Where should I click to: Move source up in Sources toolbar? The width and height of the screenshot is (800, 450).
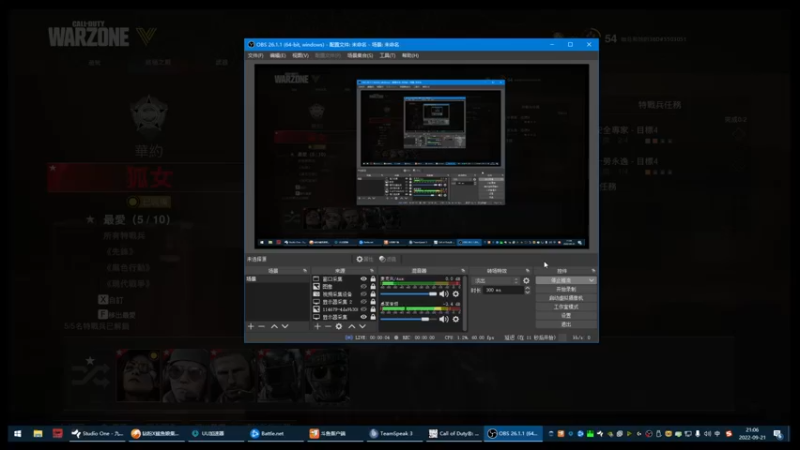click(352, 327)
